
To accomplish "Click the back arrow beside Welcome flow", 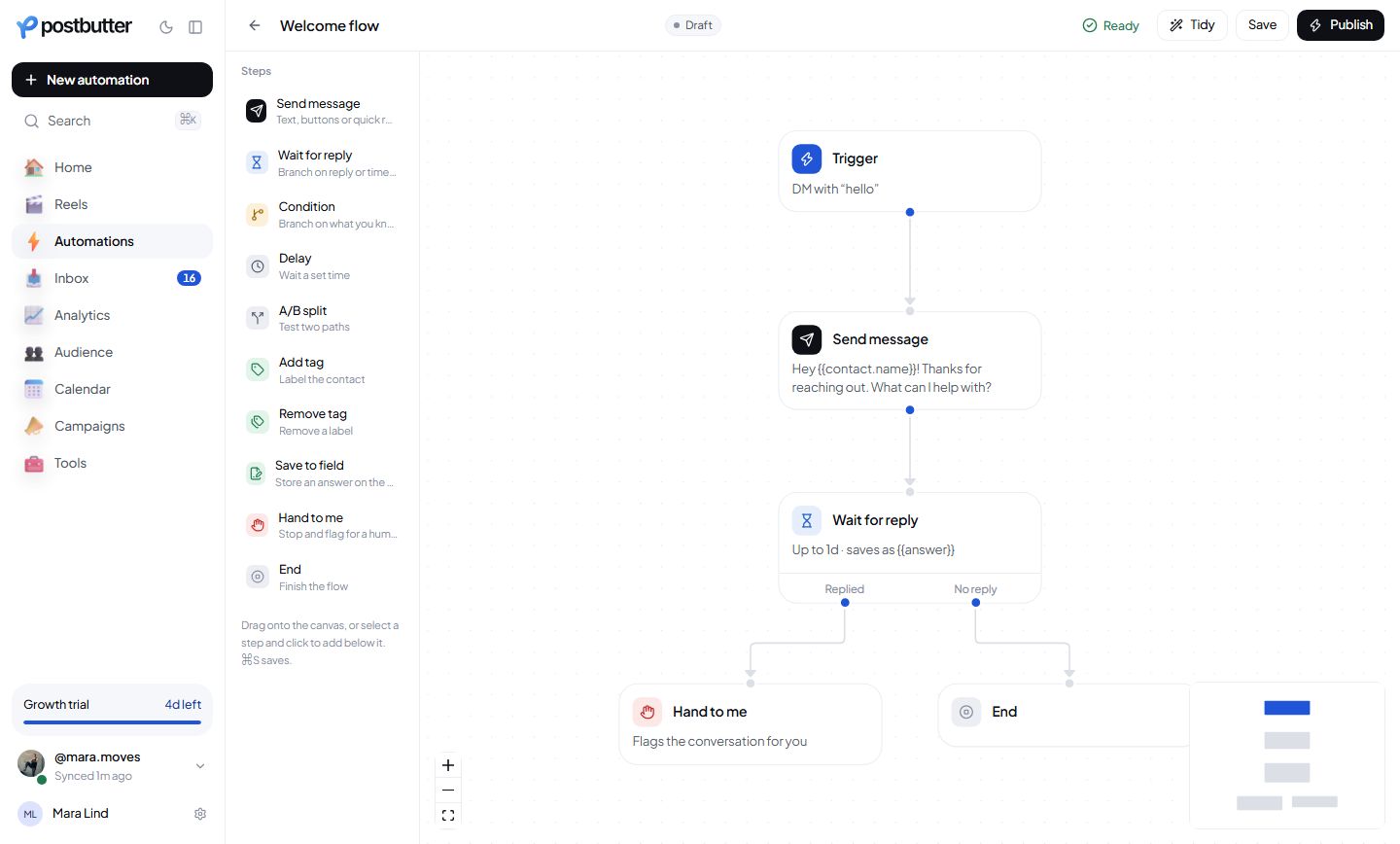I will 255,25.
